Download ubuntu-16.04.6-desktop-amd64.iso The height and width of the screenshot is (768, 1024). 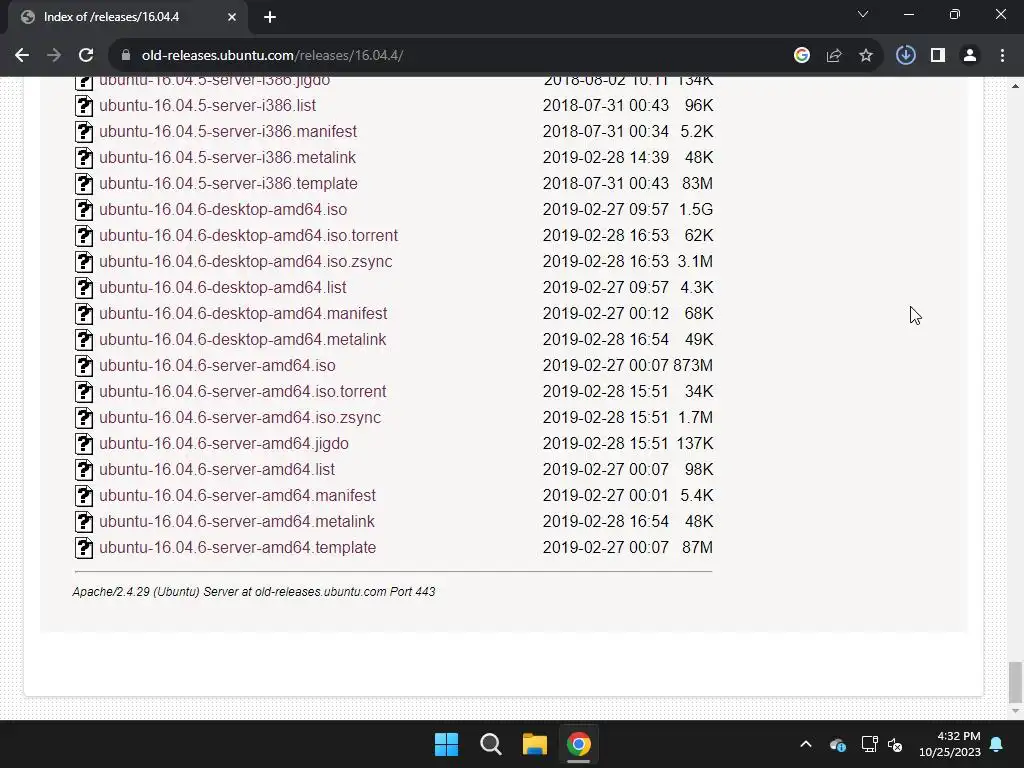pos(223,210)
